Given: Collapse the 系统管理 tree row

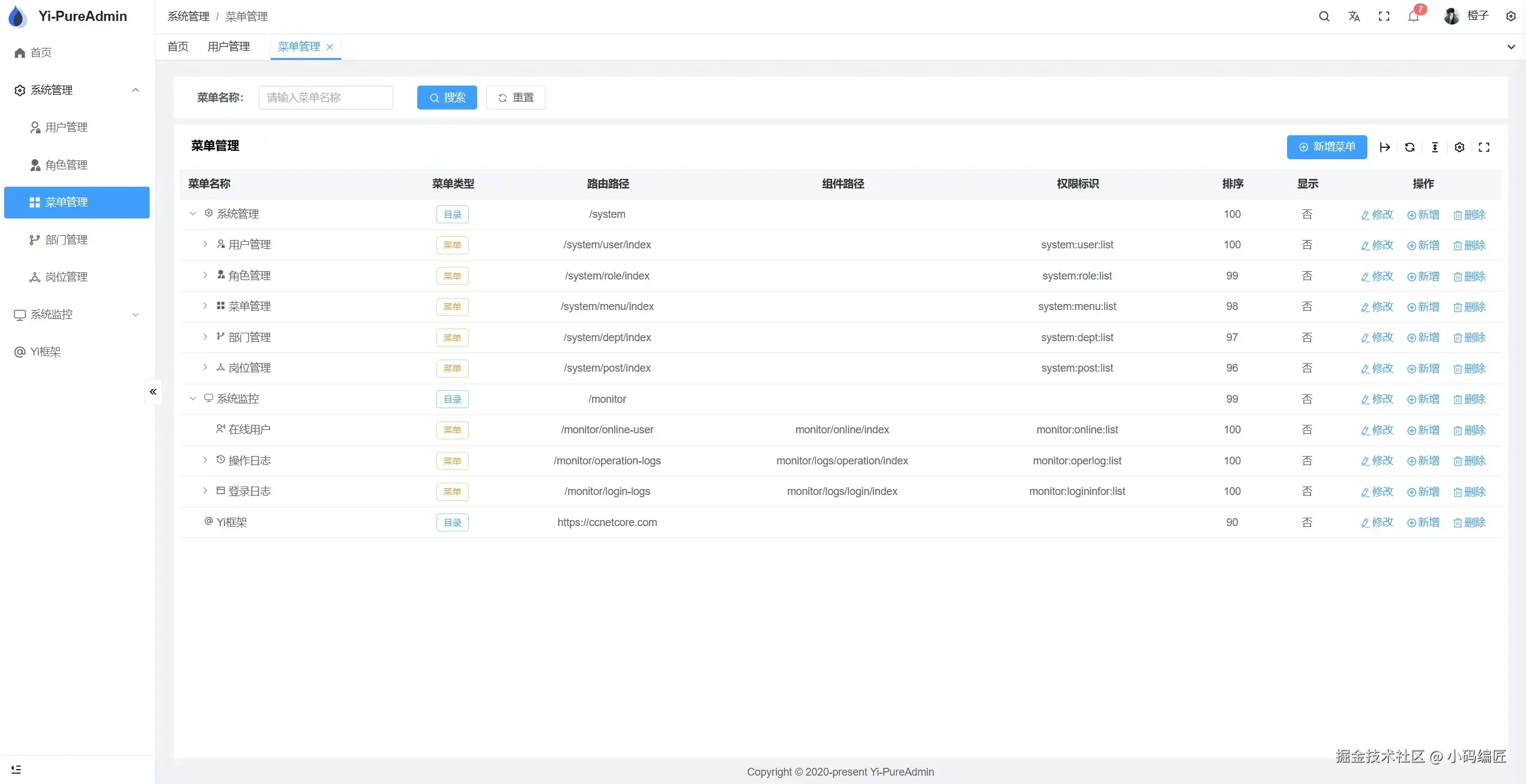Looking at the screenshot, I should click(x=193, y=214).
